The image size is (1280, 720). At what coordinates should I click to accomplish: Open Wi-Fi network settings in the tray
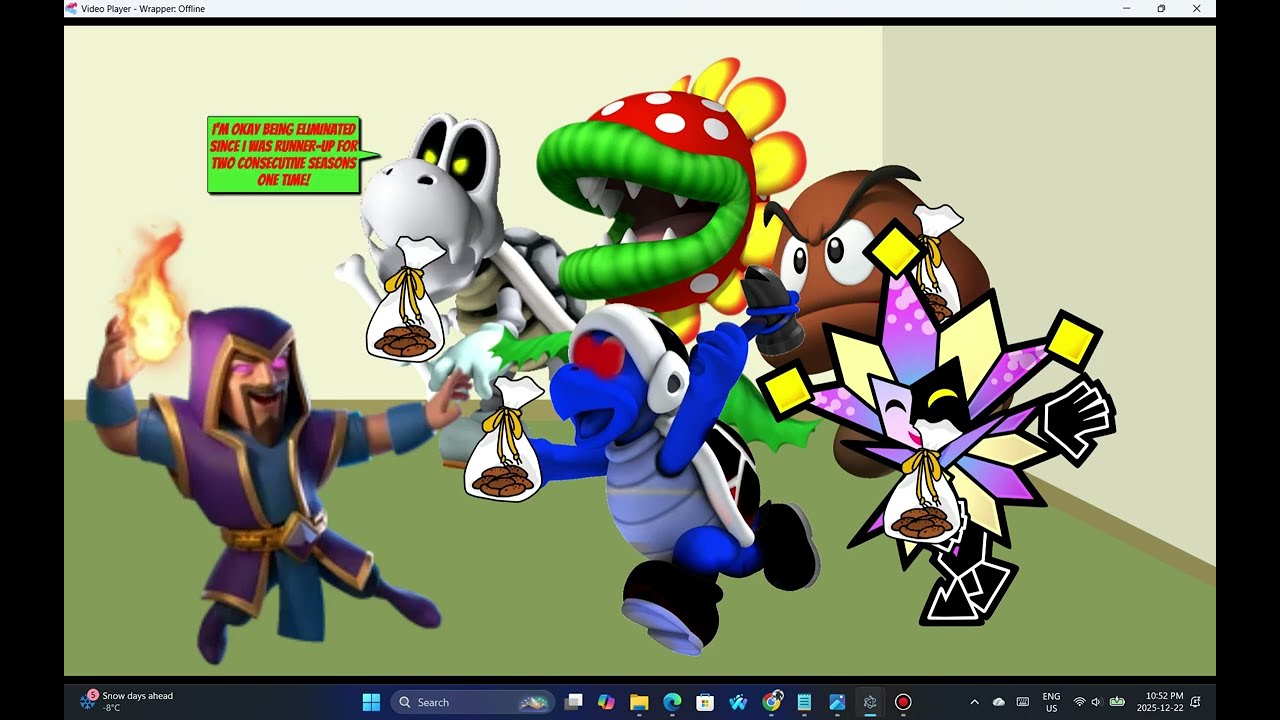[x=1079, y=702]
